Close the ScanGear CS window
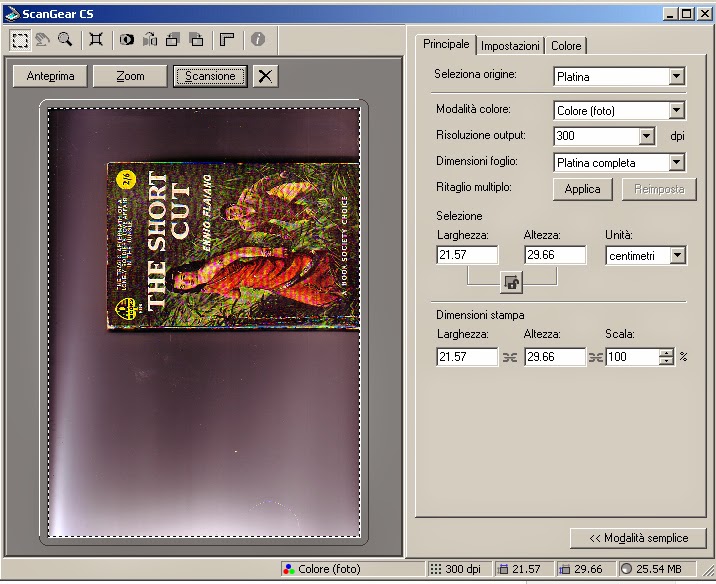716x584 pixels. pyautogui.click(x=705, y=14)
